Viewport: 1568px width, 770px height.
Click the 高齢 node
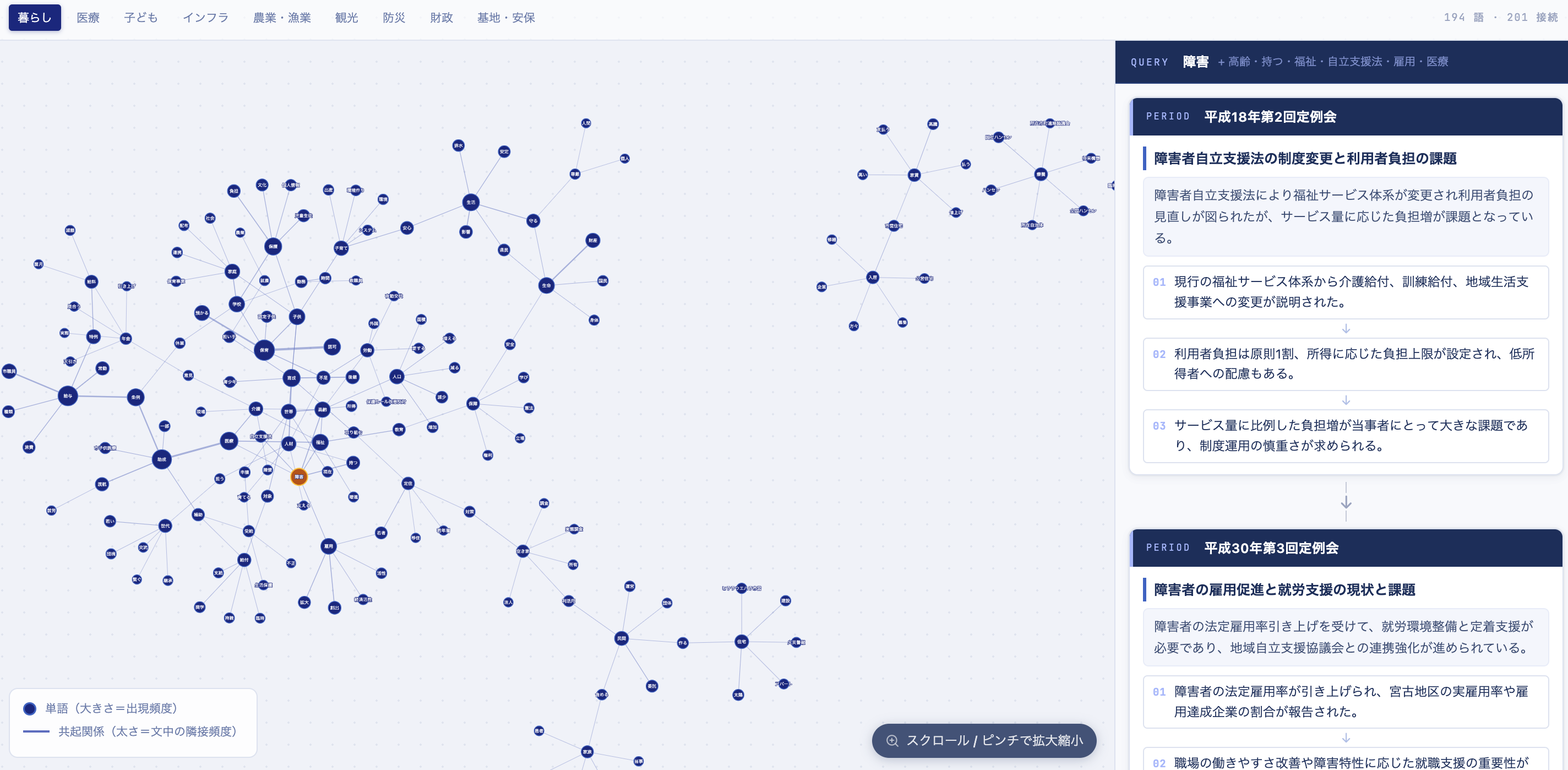322,409
